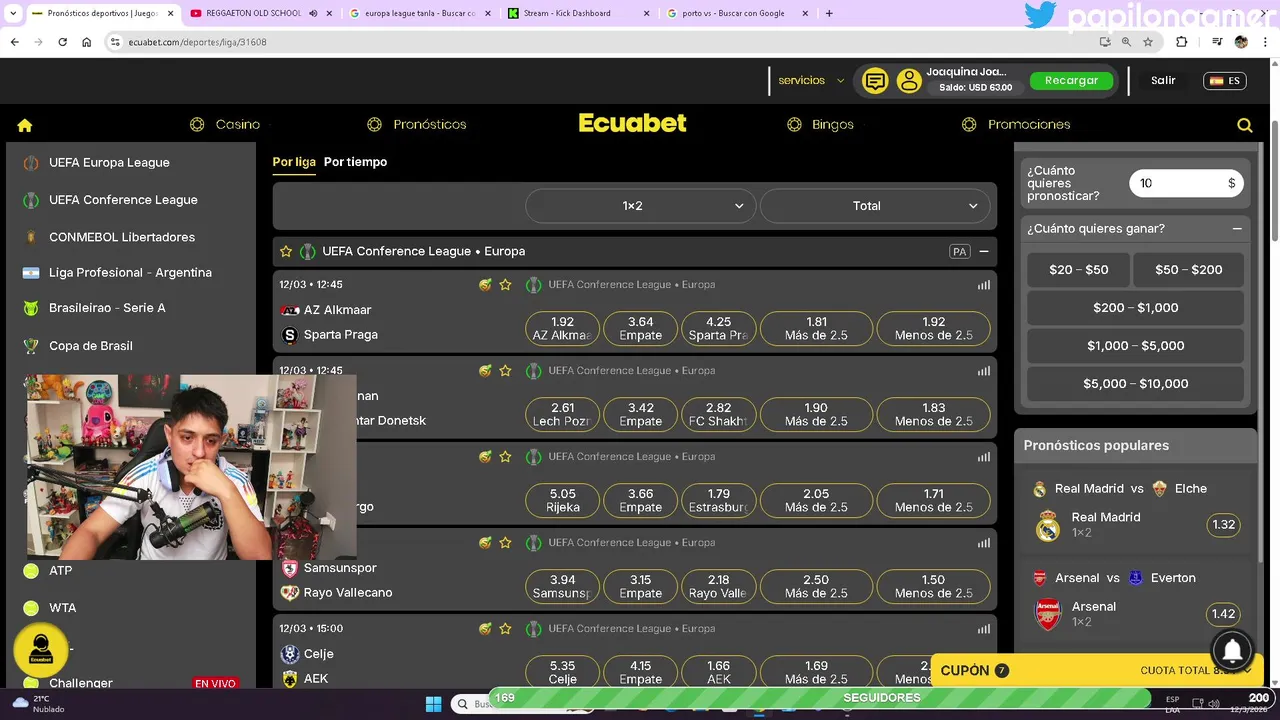Pick AZ Alkmaar win at 1.92
1280x720 pixels.
562,328
